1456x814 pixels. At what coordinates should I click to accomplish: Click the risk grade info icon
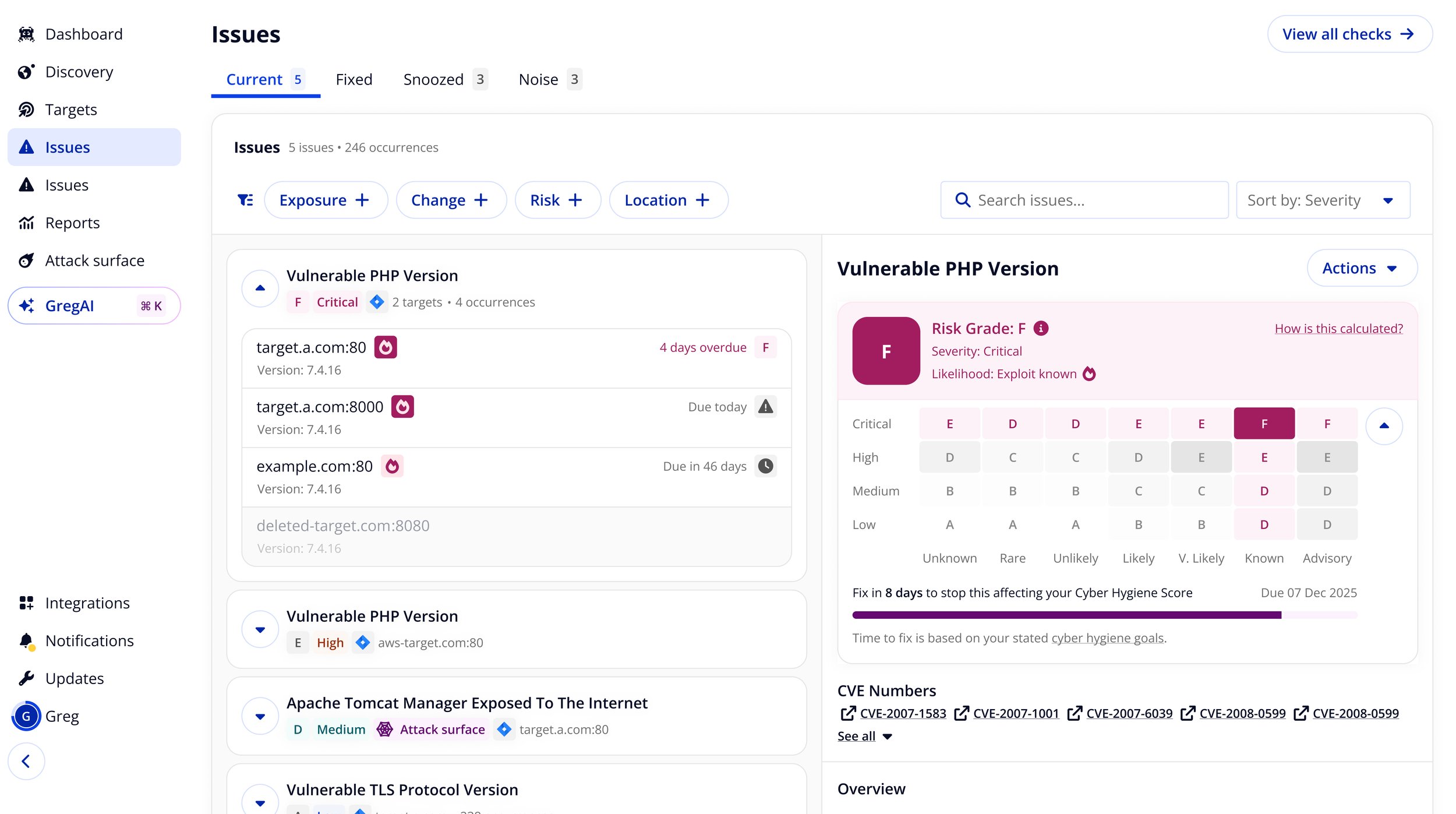(1041, 328)
